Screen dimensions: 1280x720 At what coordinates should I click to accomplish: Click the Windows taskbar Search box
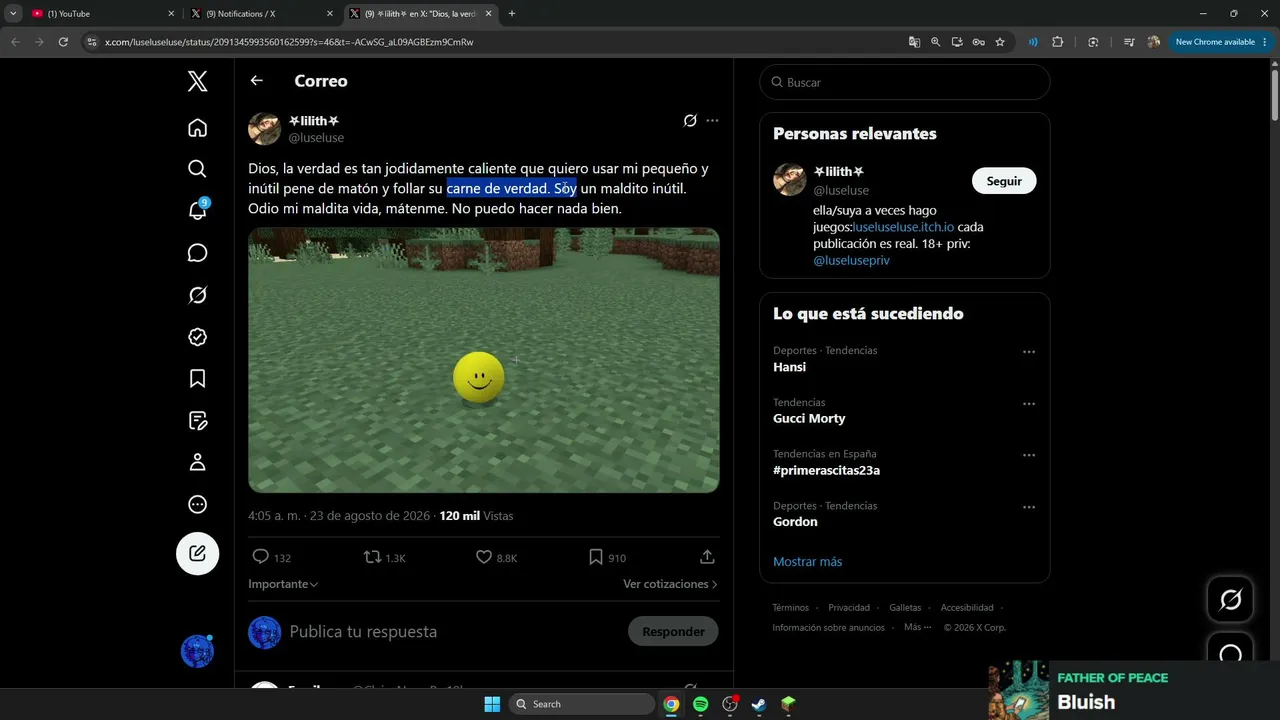point(582,704)
